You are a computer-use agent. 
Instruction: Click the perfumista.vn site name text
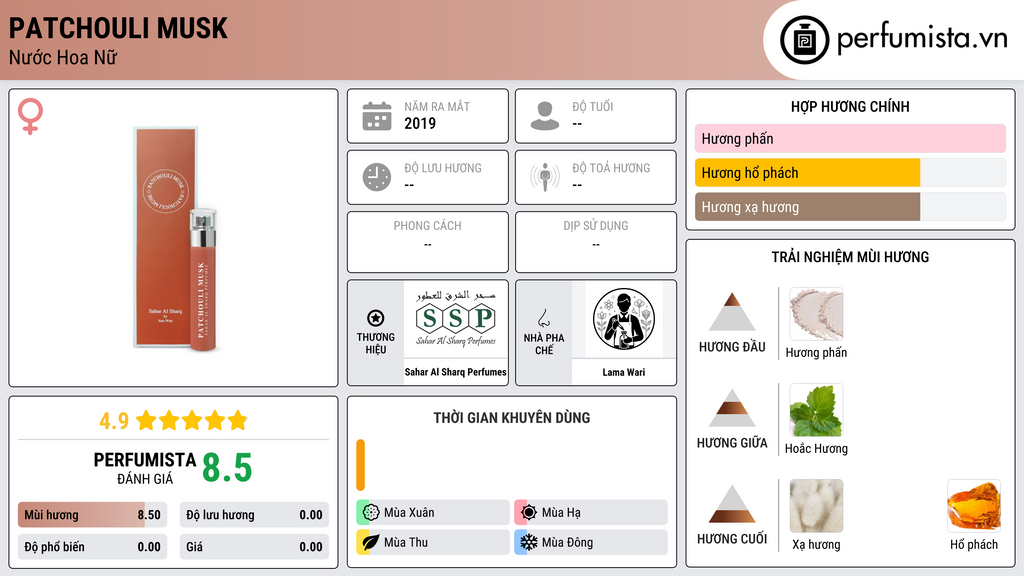922,39
